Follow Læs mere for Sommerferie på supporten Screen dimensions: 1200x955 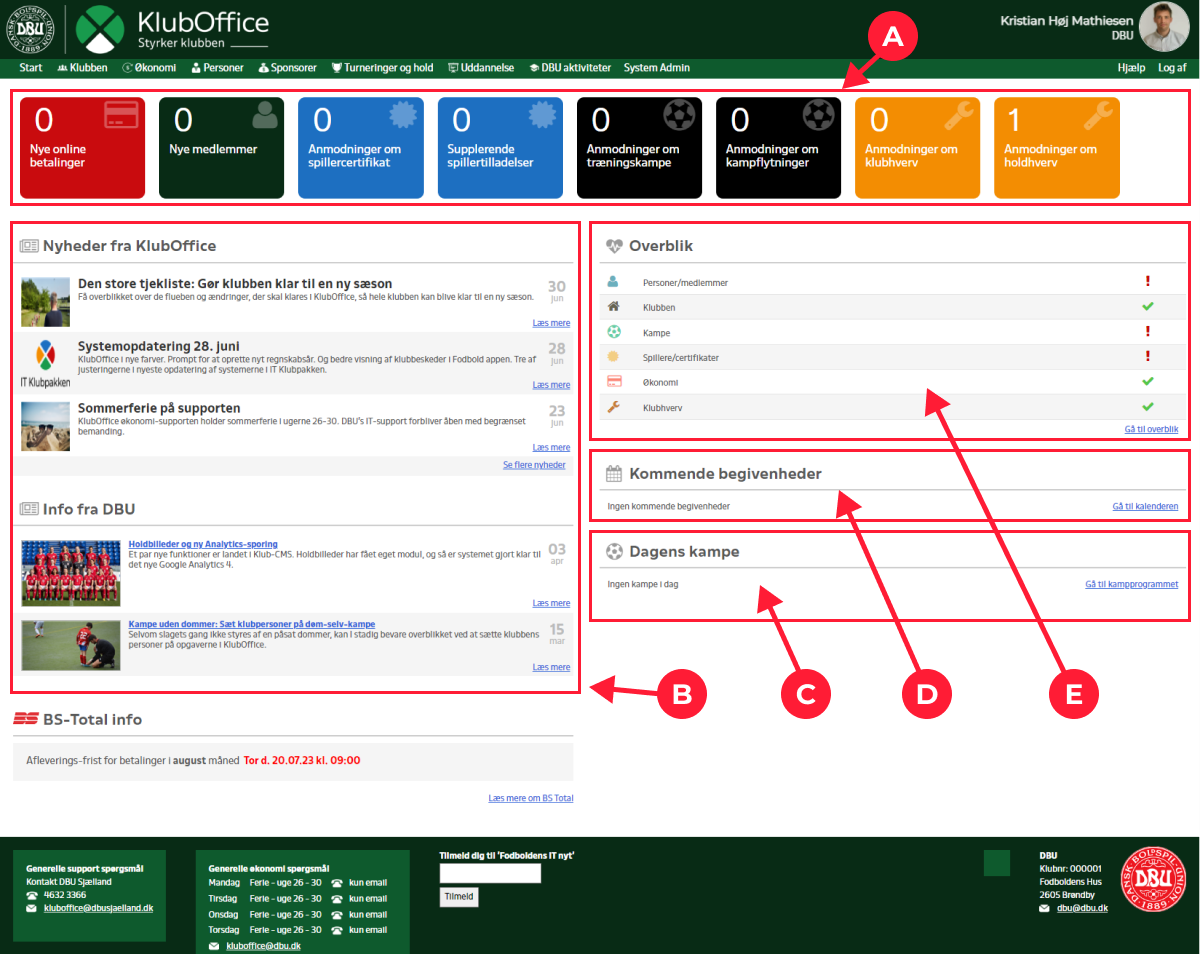[x=552, y=447]
